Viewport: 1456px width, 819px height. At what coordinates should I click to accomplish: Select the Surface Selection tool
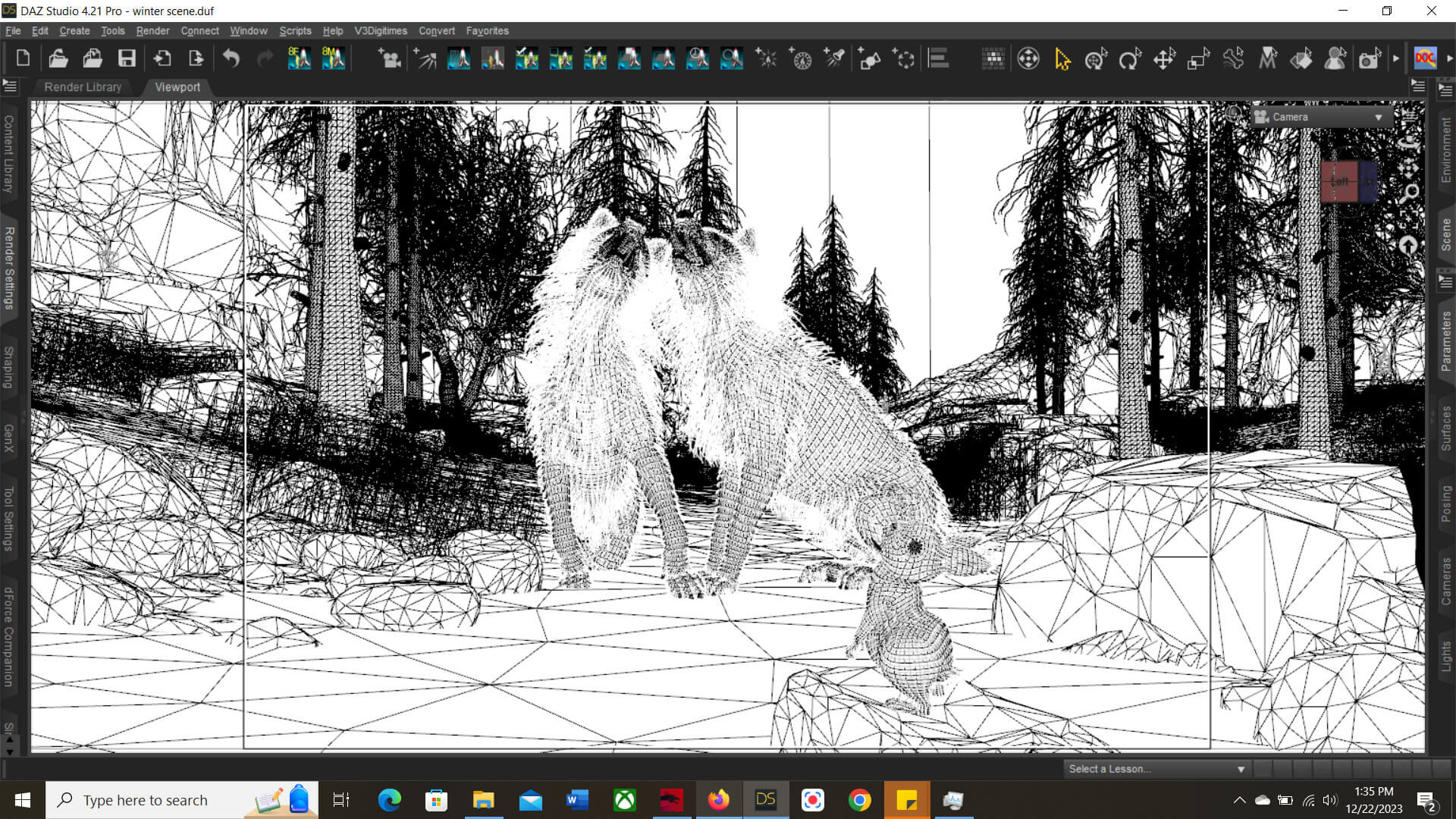coord(1301,58)
